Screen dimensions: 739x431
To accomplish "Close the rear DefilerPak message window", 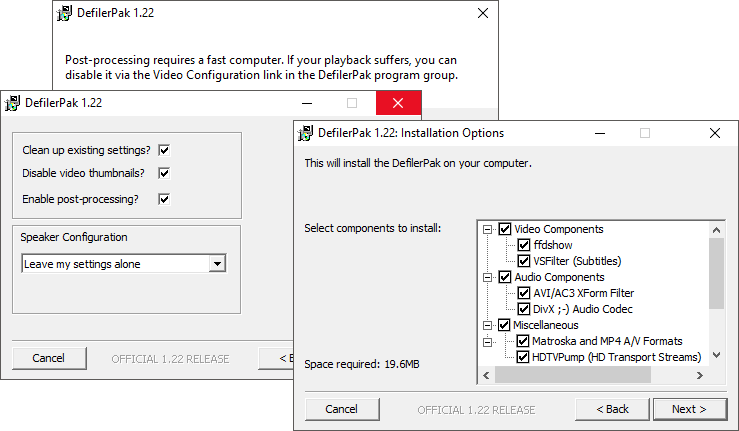I will (x=483, y=13).
